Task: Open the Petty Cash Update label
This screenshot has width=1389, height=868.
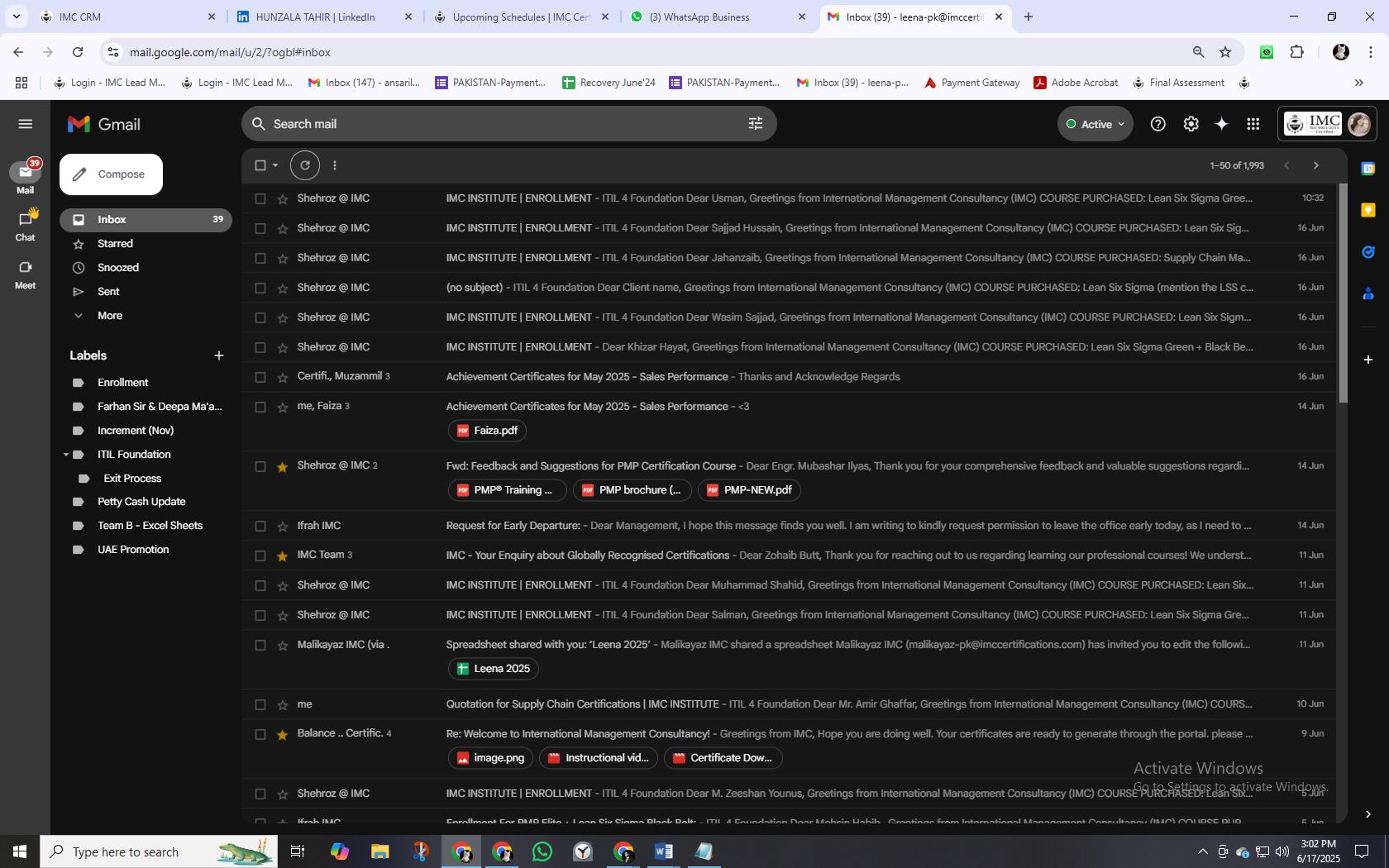Action: [141, 502]
